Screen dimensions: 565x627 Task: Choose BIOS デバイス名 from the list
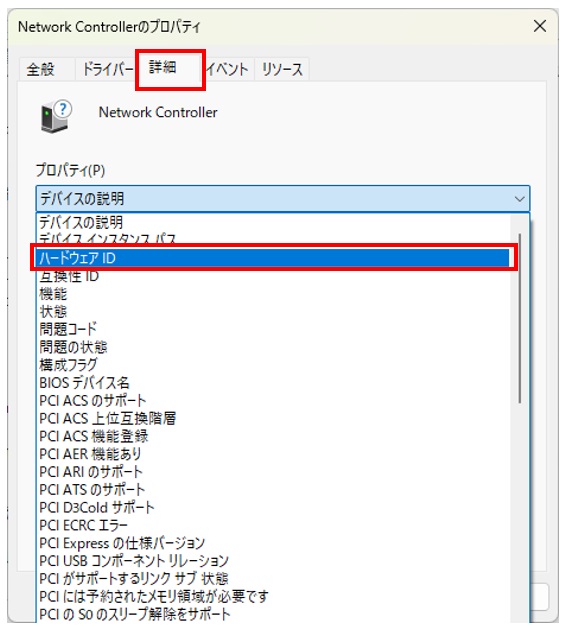click(273, 383)
